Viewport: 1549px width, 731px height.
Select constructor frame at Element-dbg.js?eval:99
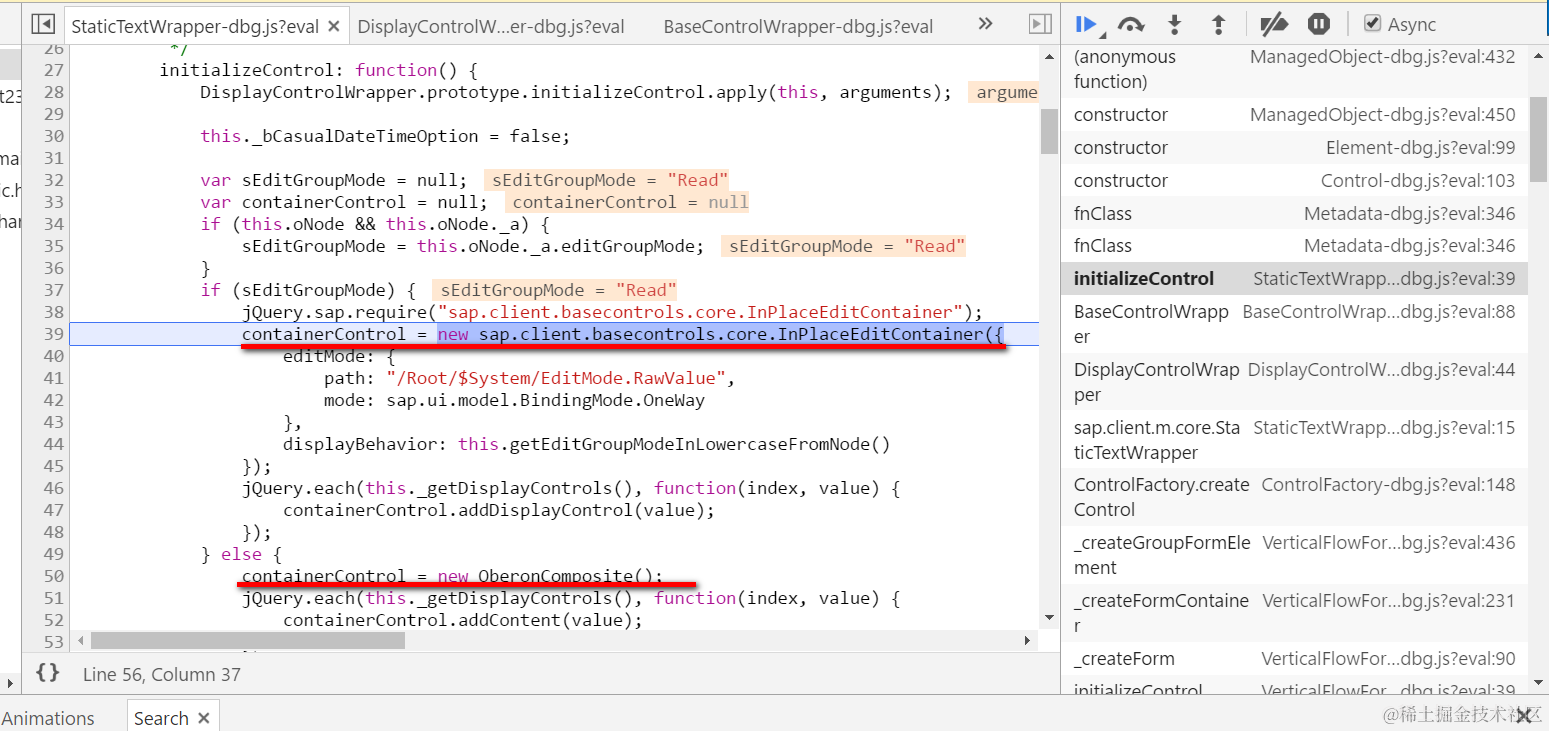[x=1294, y=148]
